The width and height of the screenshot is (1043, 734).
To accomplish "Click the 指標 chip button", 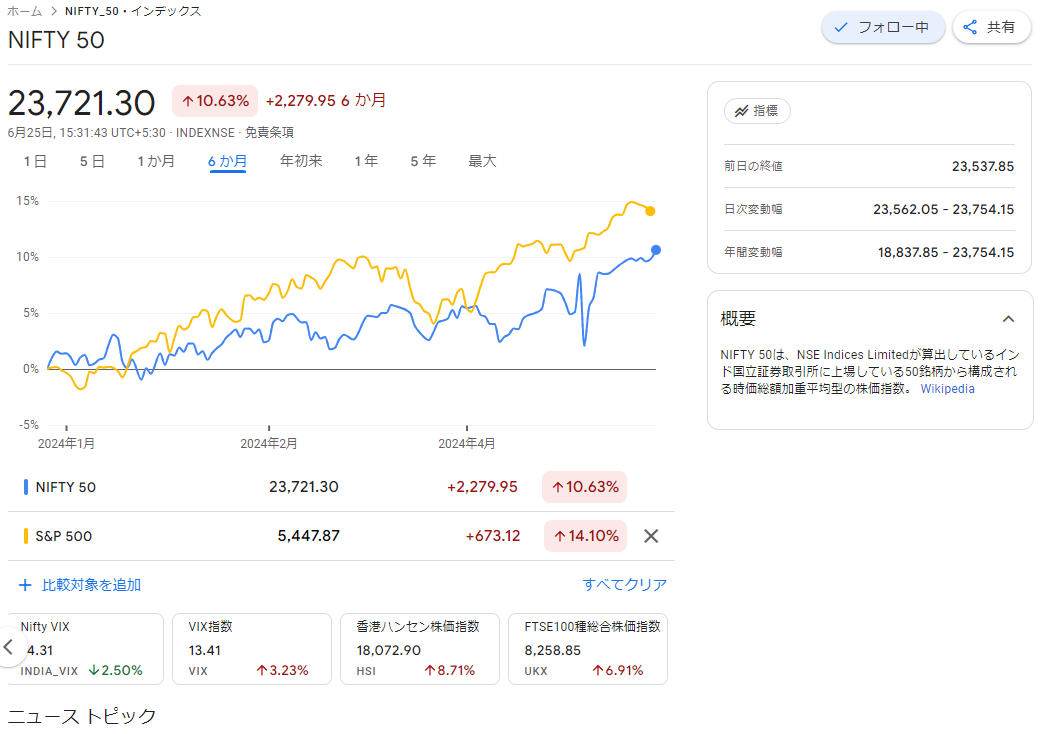I will tap(757, 111).
